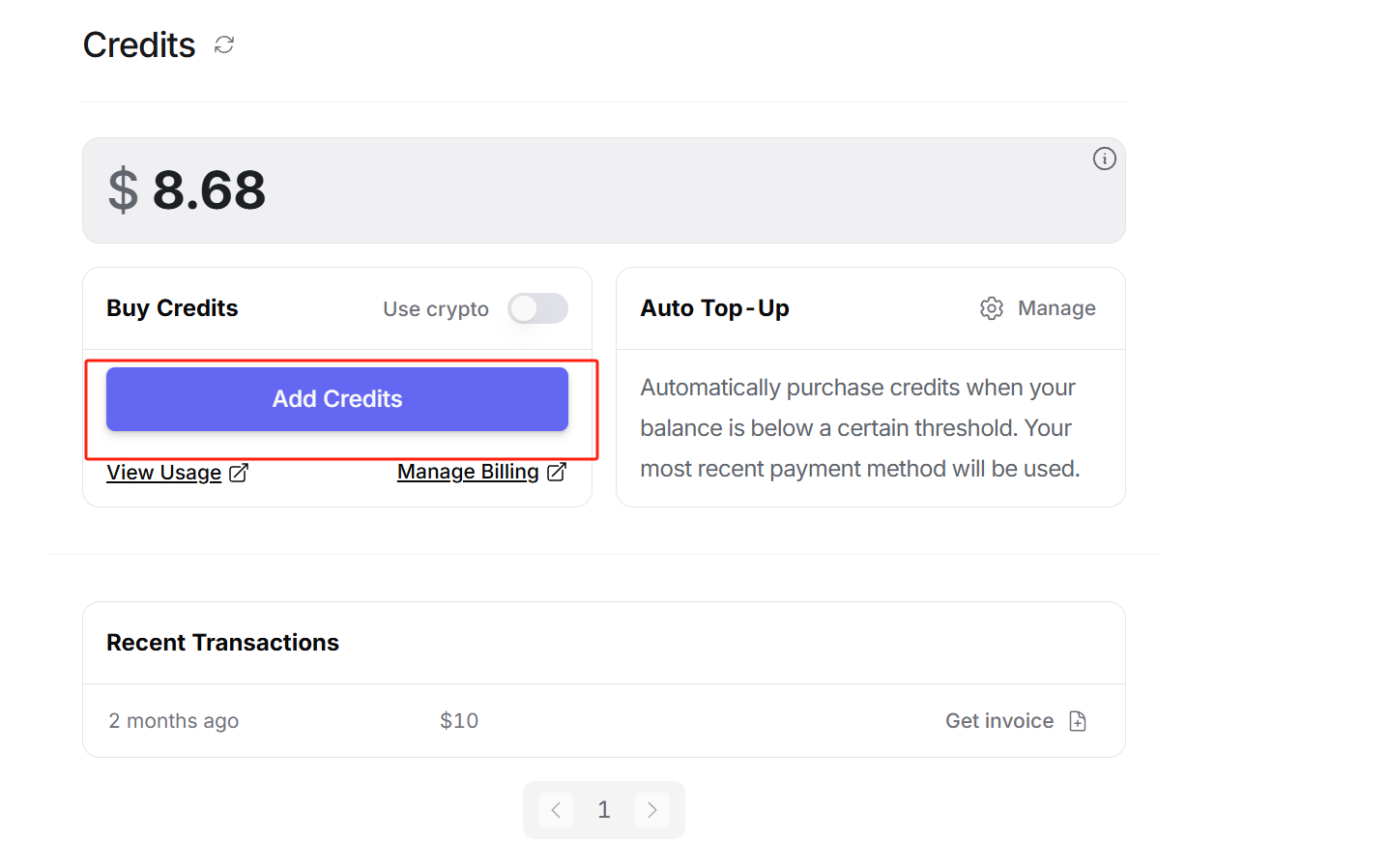The width and height of the screenshot is (1388, 868).
Task: Click the Auto Top-Up heading
Action: 714,308
